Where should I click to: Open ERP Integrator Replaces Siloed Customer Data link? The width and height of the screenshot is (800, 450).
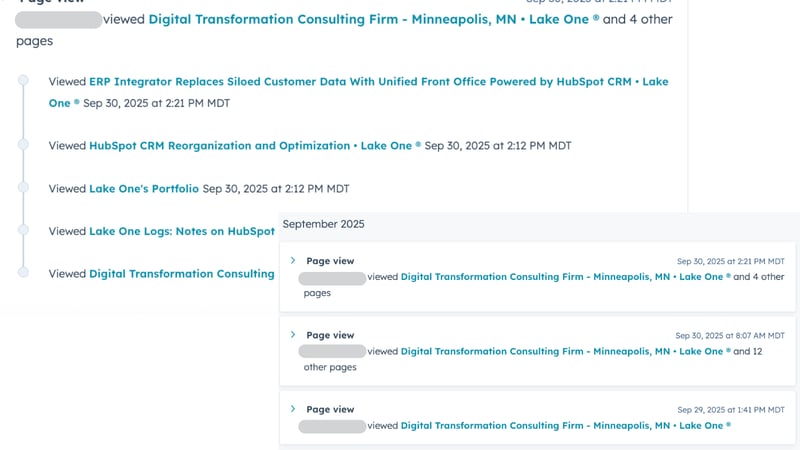click(379, 82)
